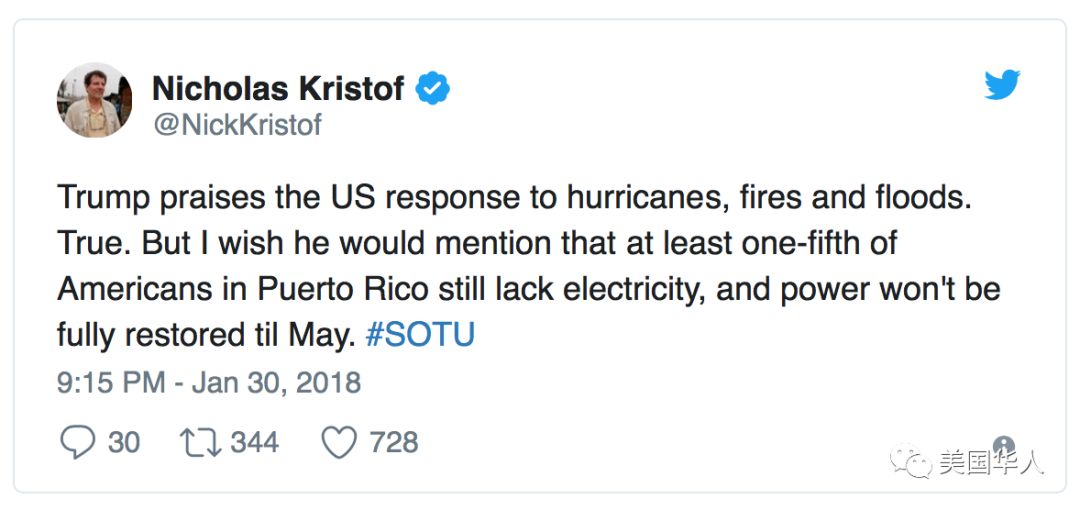
Task: Click the 344 retweets count
Action: point(254,442)
